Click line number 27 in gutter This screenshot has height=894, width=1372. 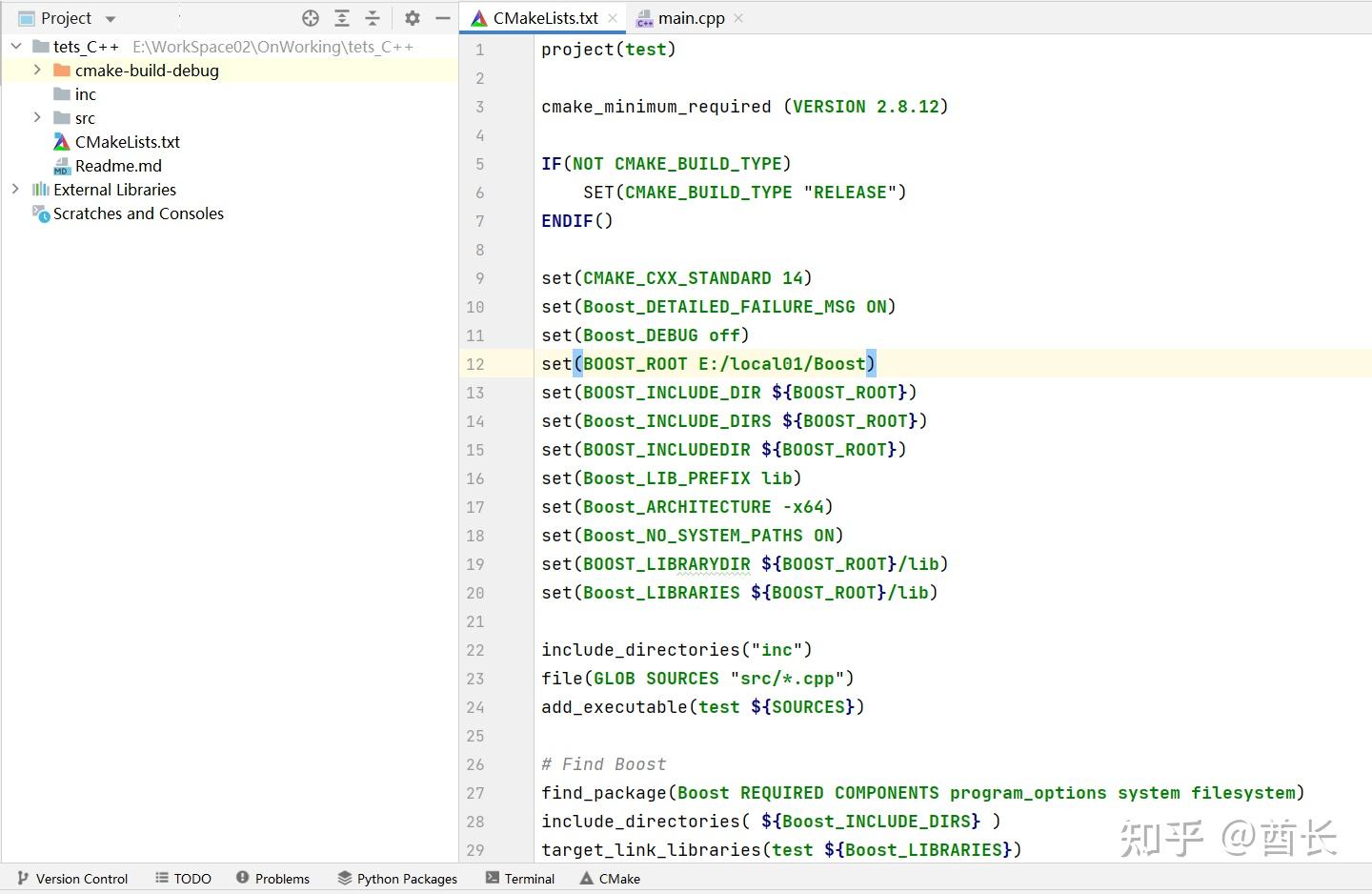[x=474, y=793]
